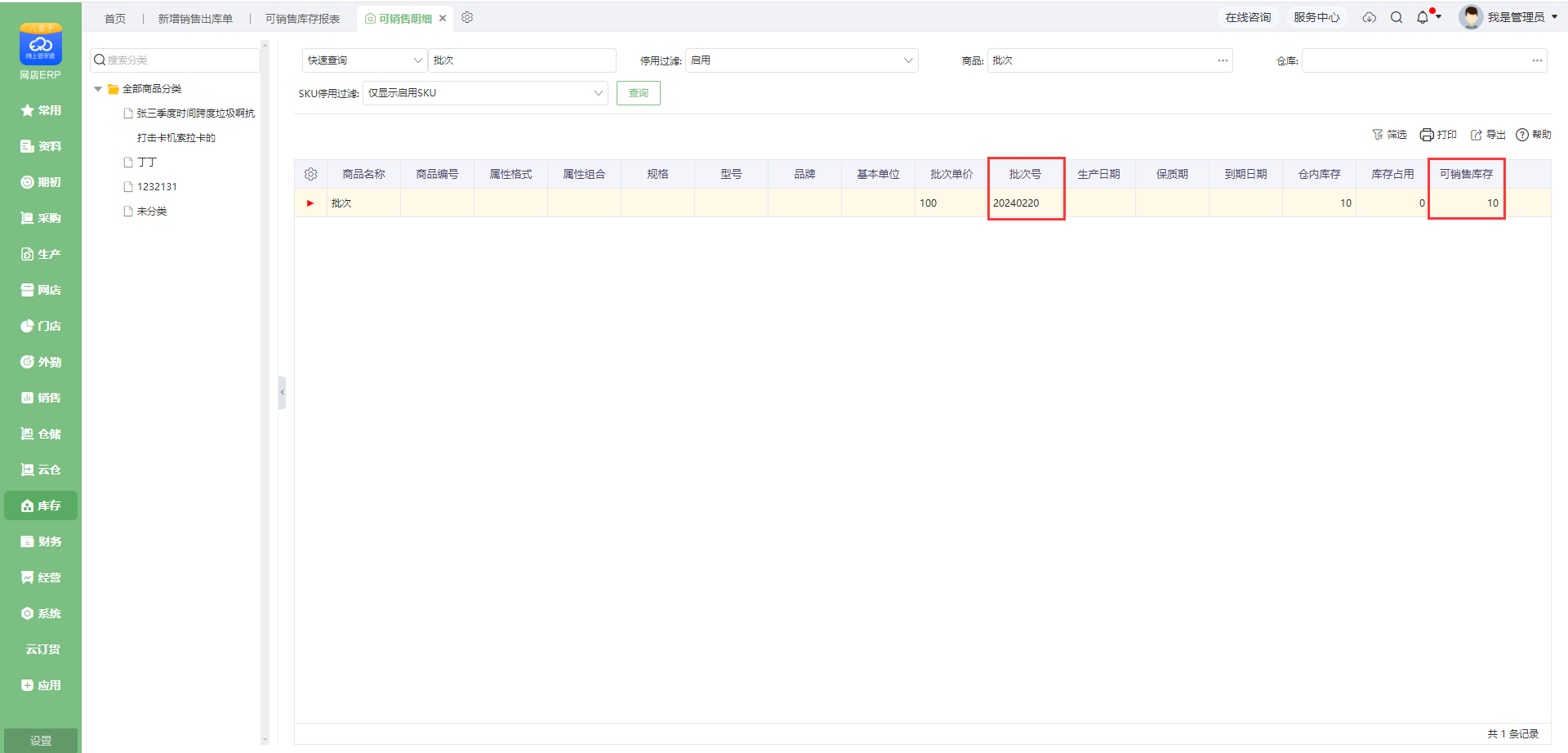The height and width of the screenshot is (753, 1568).
Task: Switch to the 新增销售出库单 tab
Action: click(x=195, y=18)
